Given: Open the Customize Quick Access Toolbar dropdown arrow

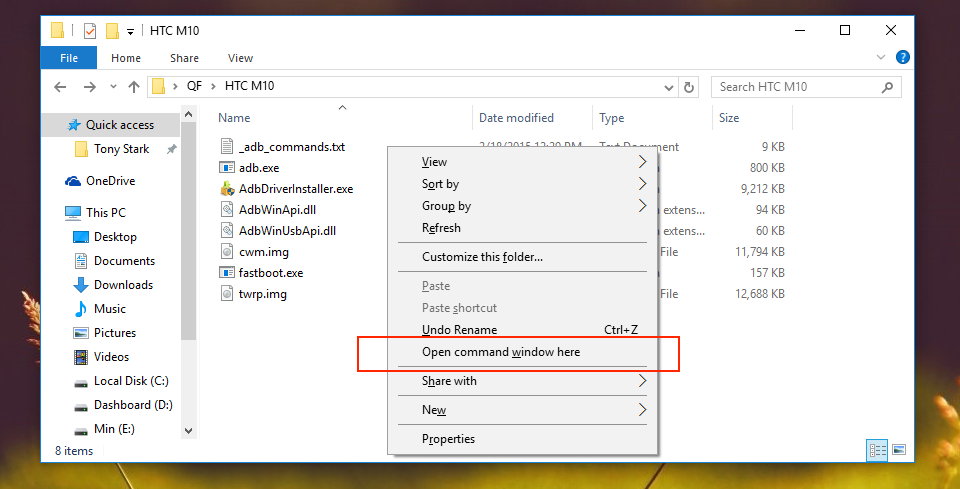Looking at the screenshot, I should point(130,31).
